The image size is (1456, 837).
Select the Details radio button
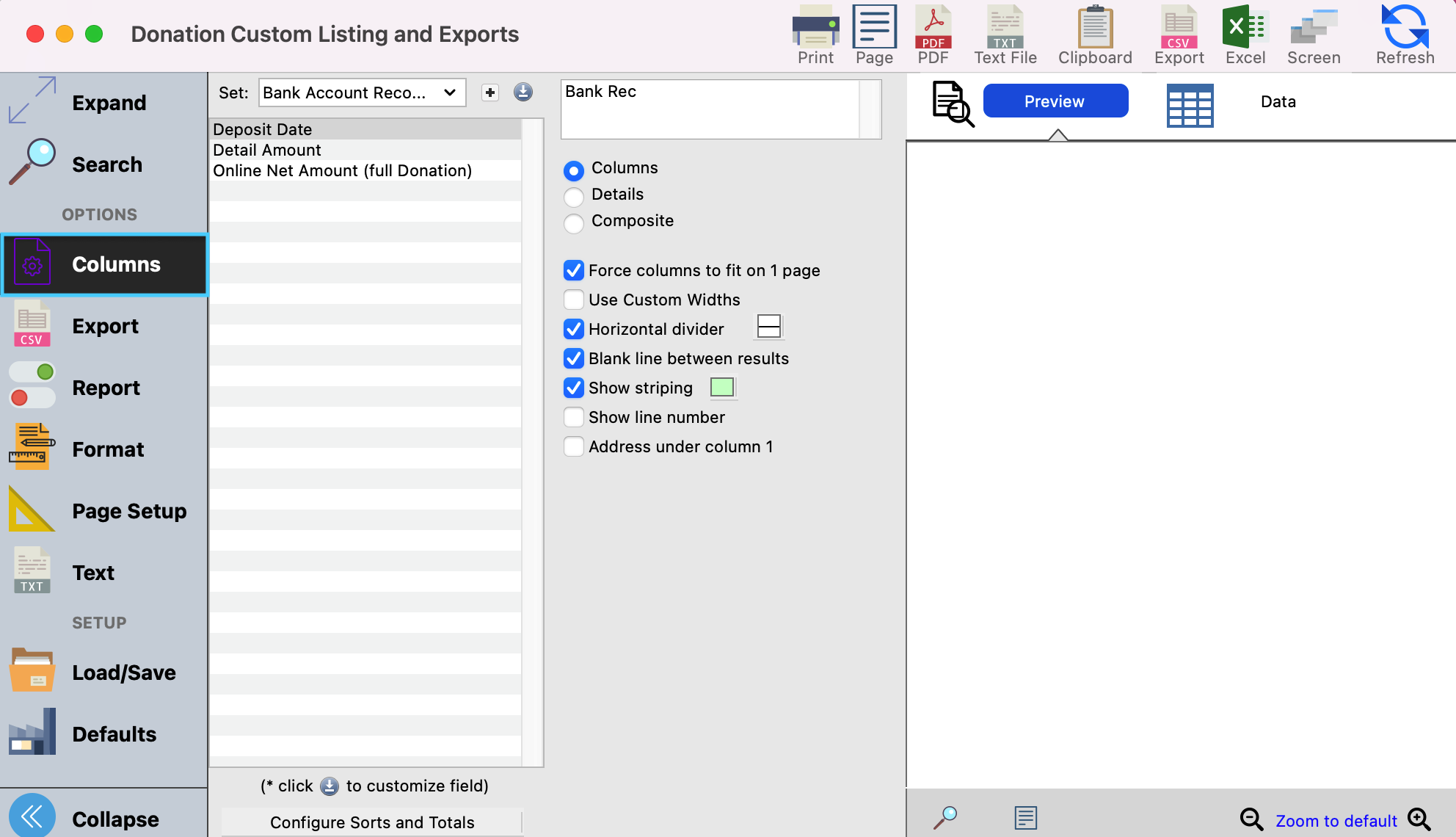coord(574,196)
